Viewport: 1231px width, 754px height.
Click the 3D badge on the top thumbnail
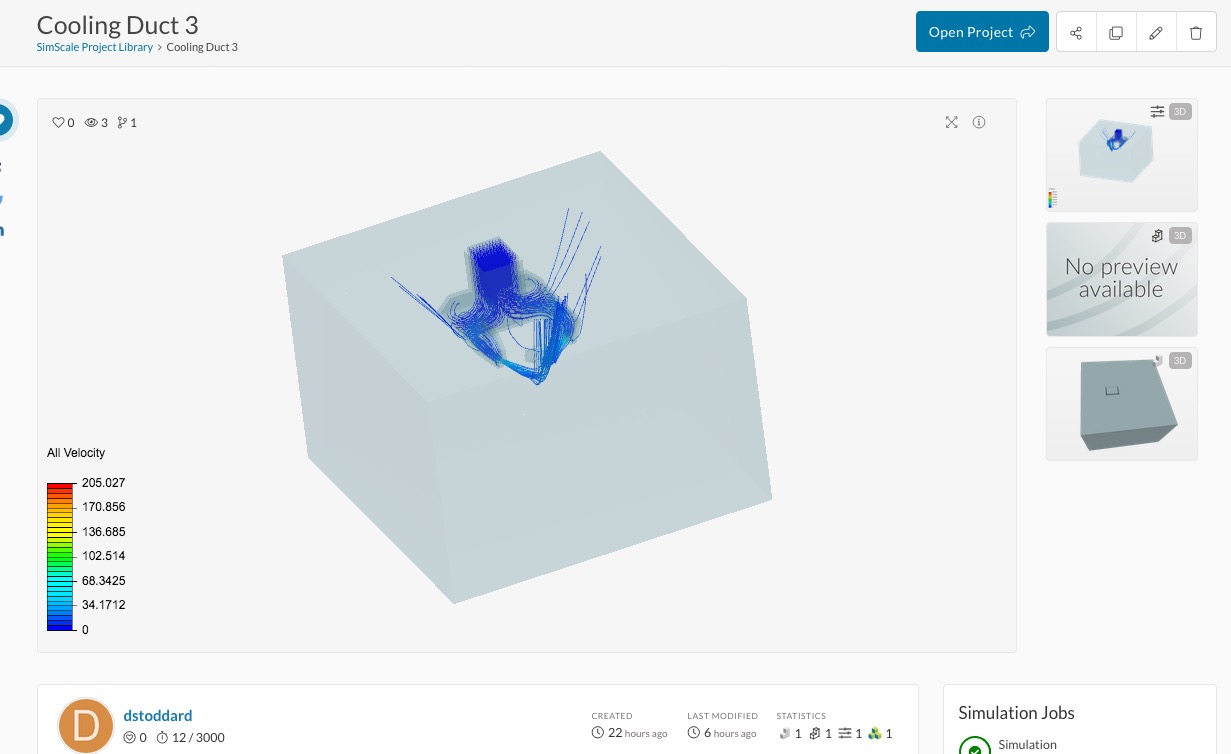click(x=1180, y=111)
